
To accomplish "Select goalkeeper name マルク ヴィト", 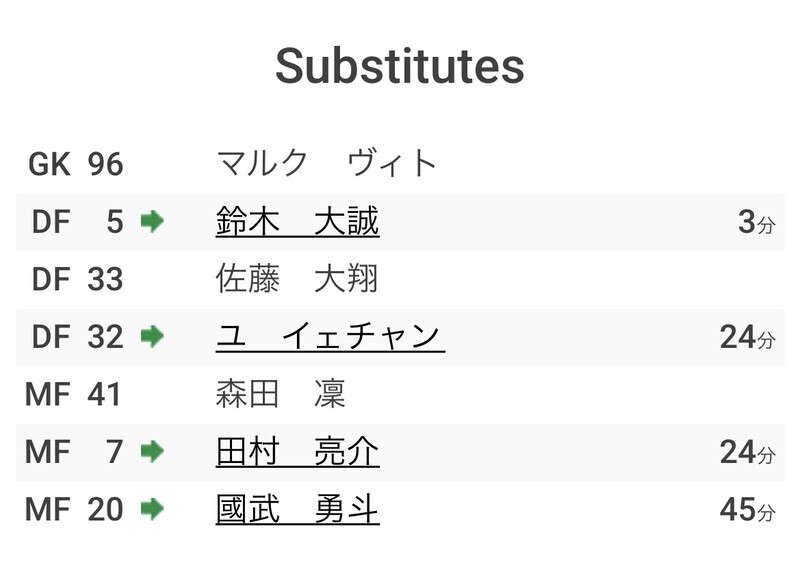I will pyautogui.click(x=327, y=164).
